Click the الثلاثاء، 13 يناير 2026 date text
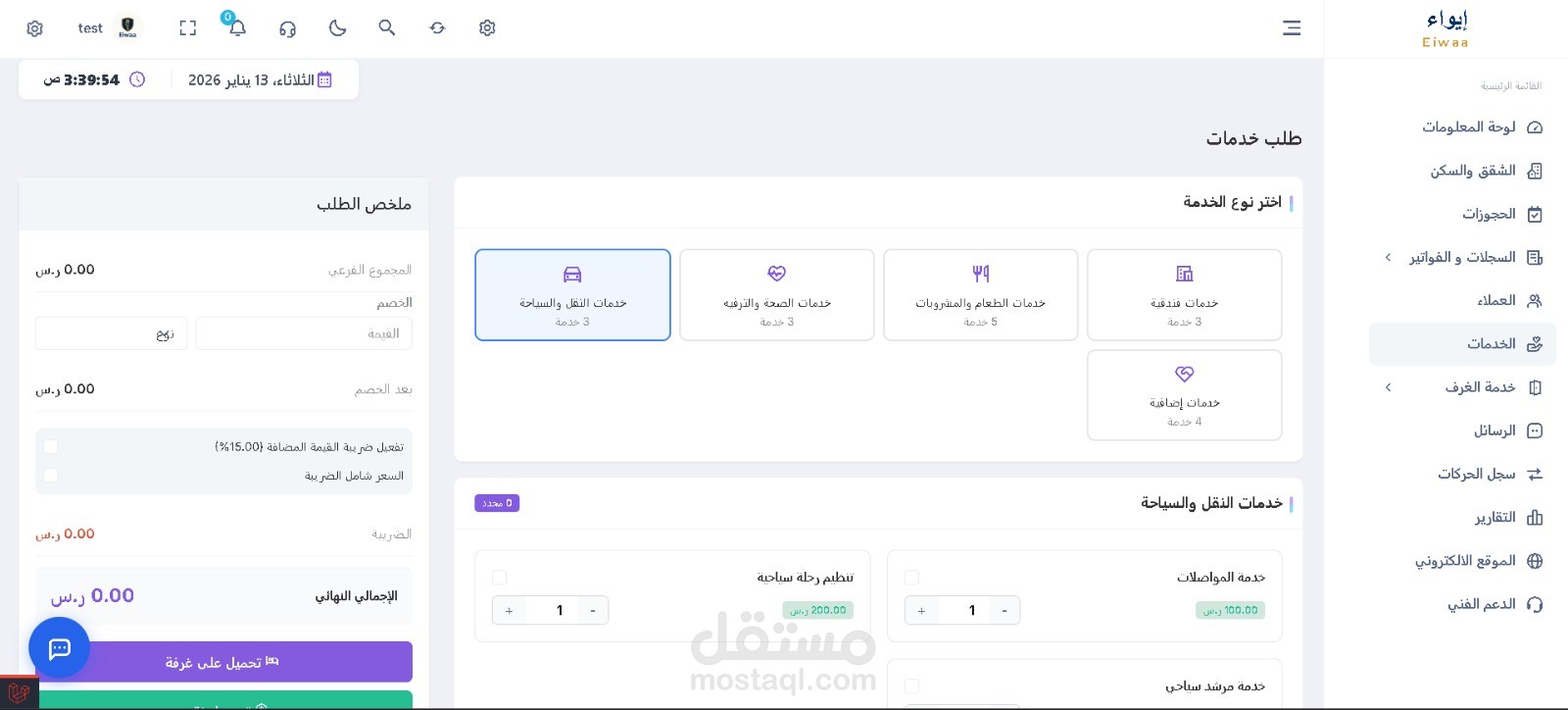This screenshot has height=710, width=1568. 251,79
